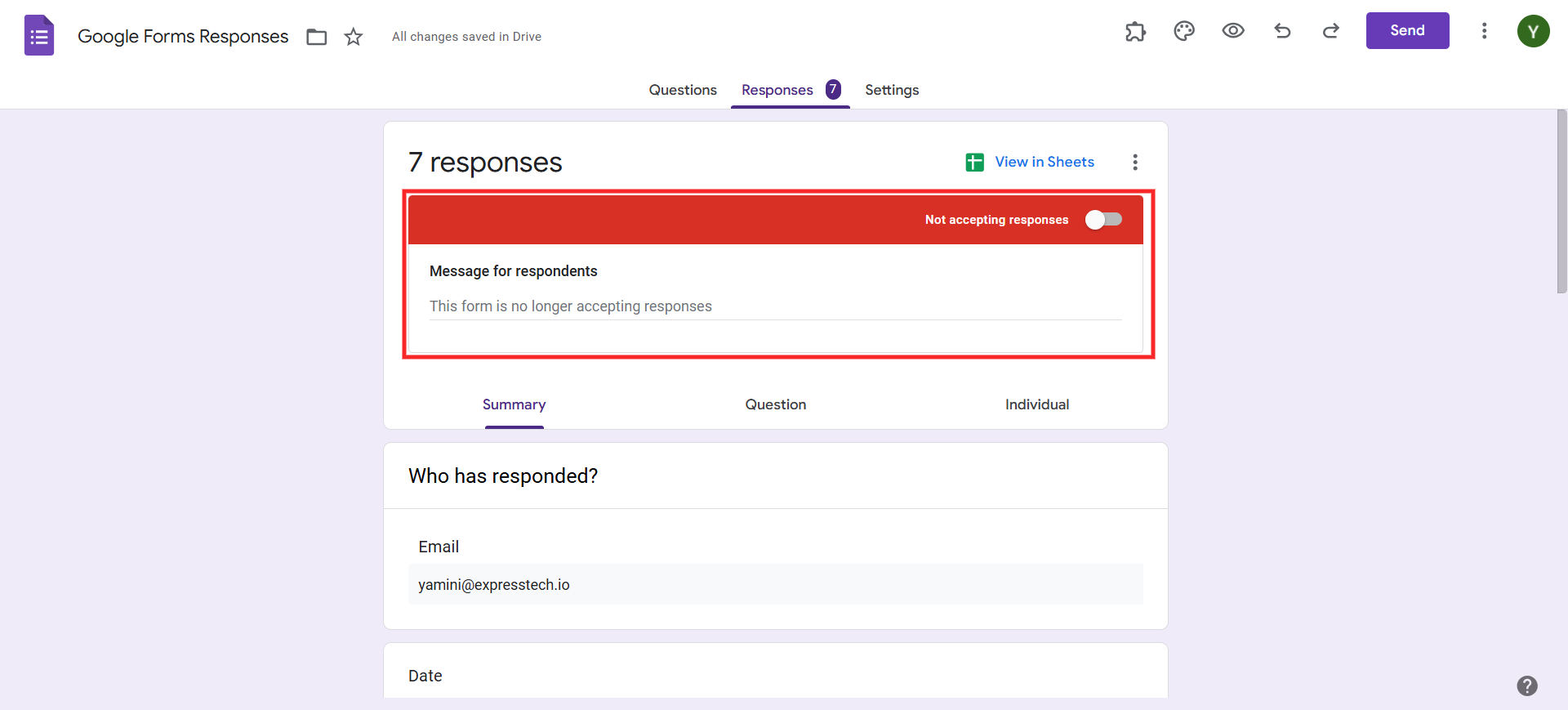Toggle the accepting responses switch

1103,220
